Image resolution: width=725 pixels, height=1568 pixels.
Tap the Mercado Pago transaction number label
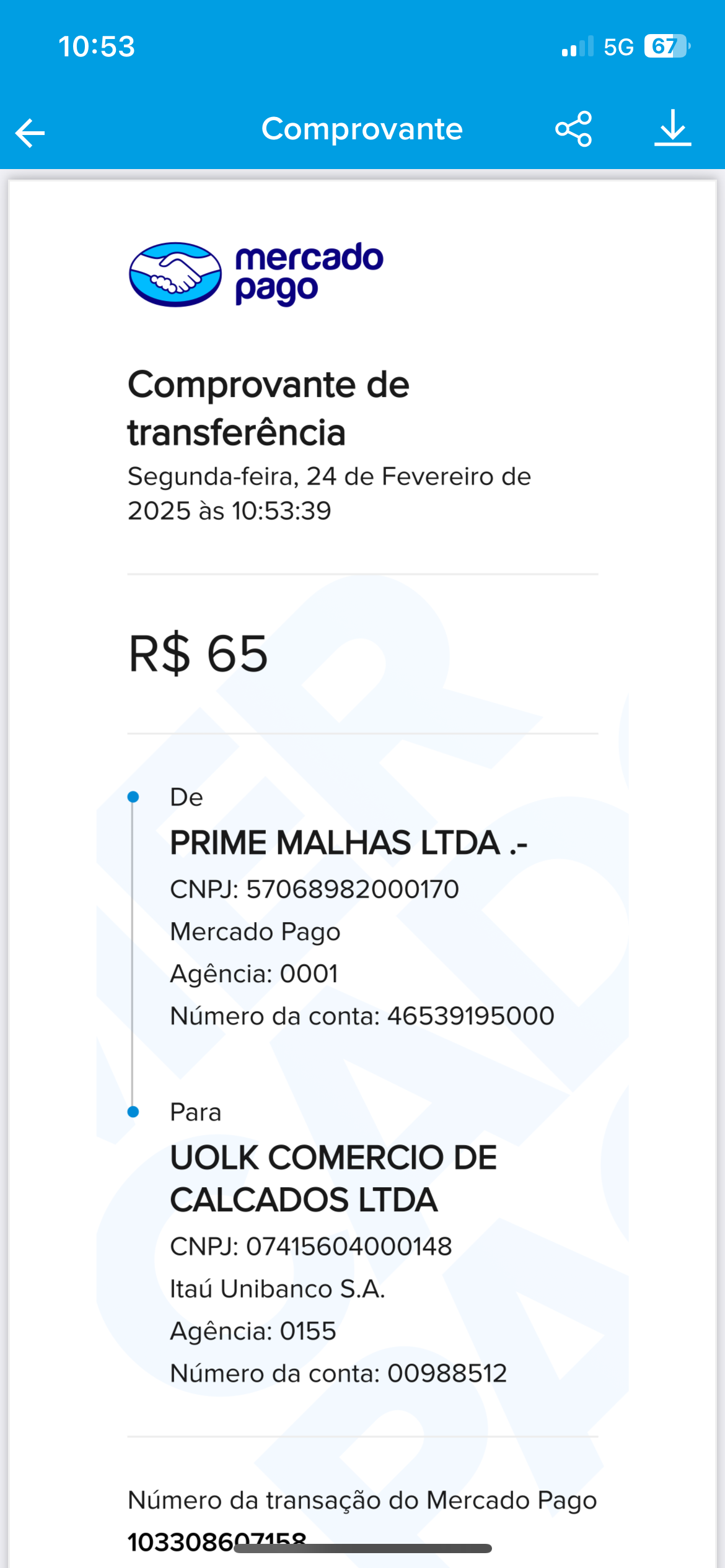(x=362, y=1500)
